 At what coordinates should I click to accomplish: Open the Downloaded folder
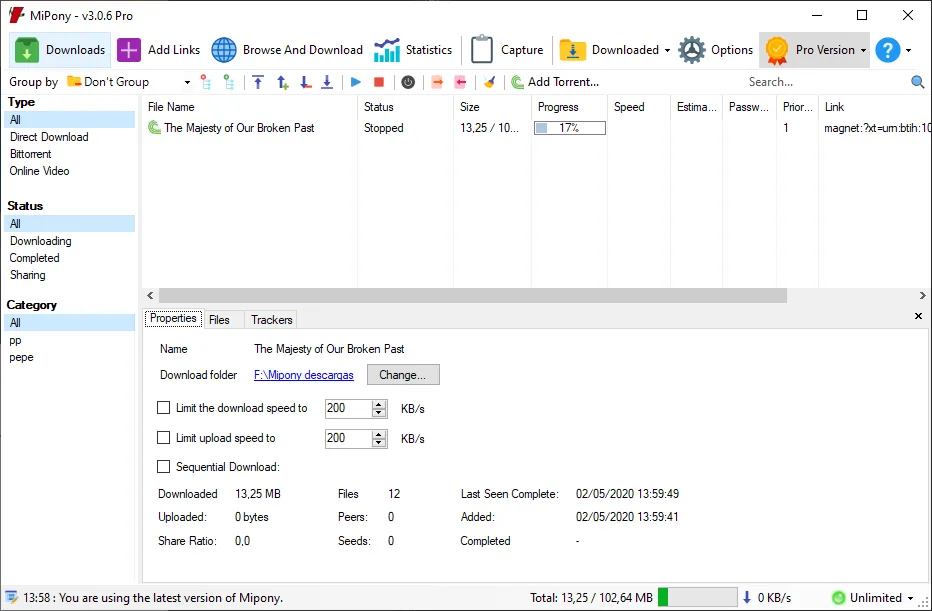[573, 50]
